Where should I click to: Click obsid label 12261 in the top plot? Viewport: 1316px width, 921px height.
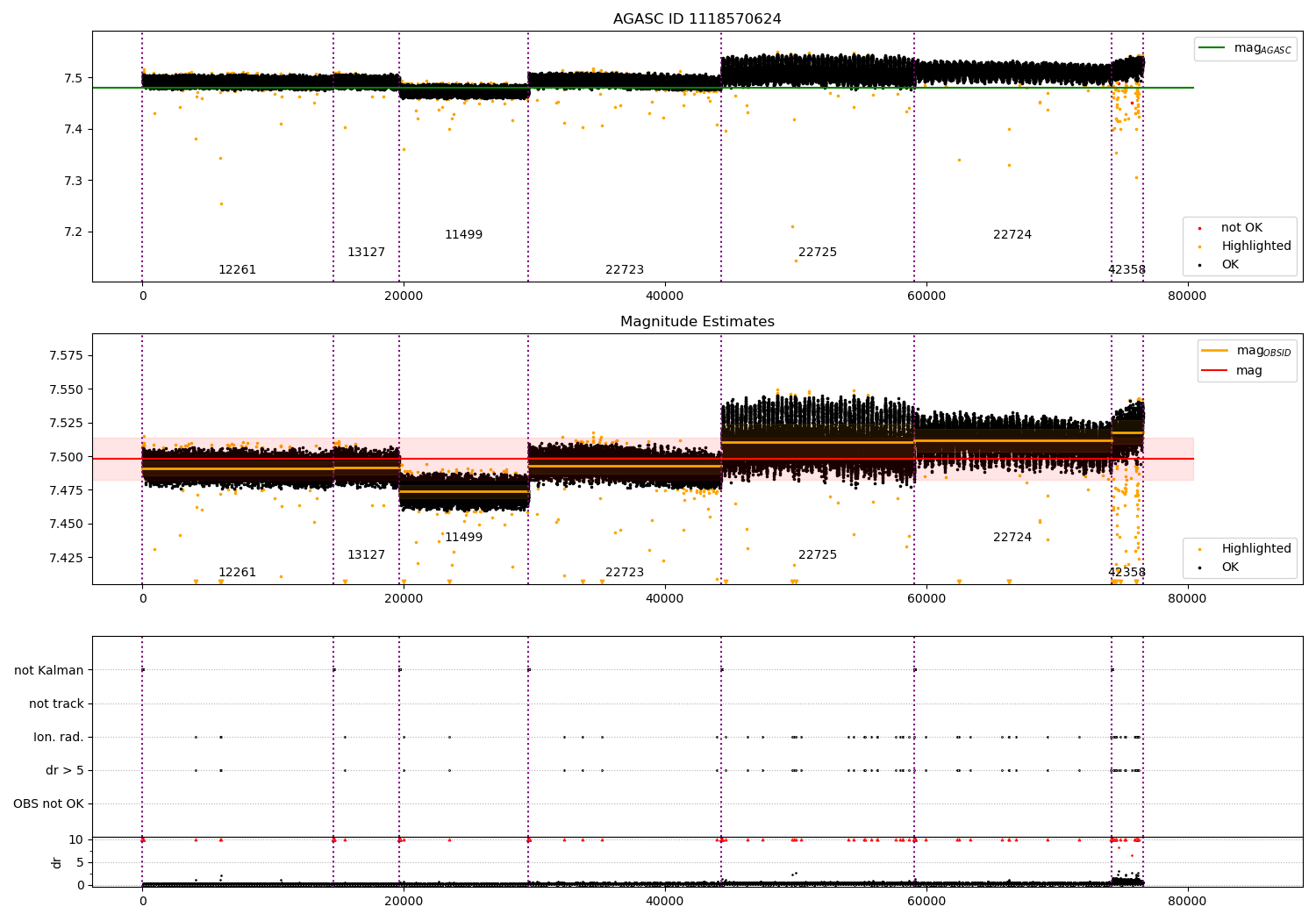pyautogui.click(x=237, y=270)
